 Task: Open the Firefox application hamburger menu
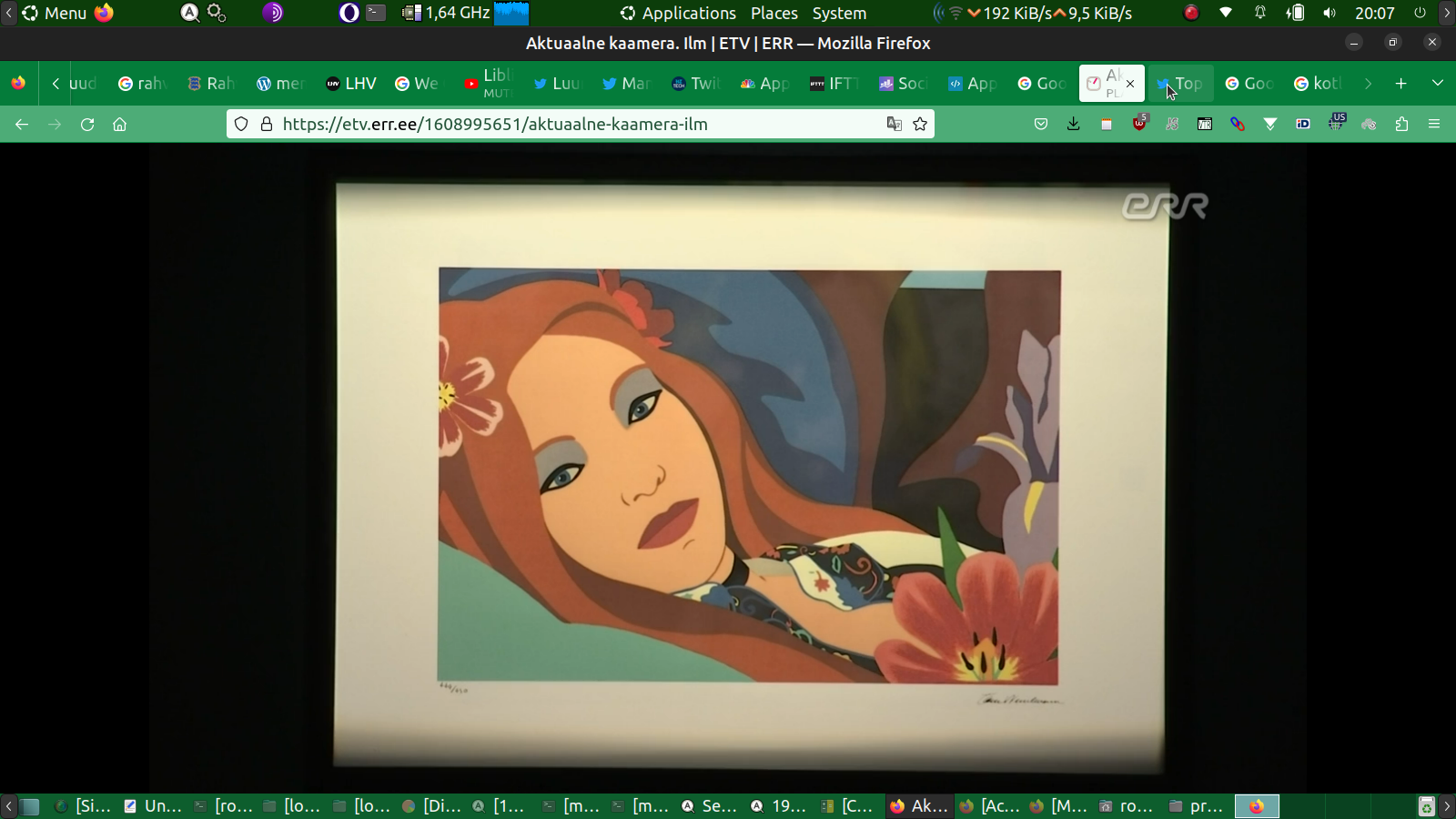[x=1434, y=125]
